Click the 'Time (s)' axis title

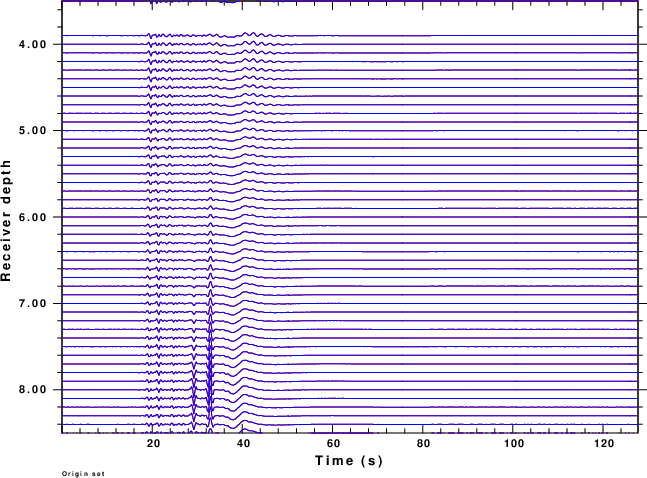coord(349,461)
